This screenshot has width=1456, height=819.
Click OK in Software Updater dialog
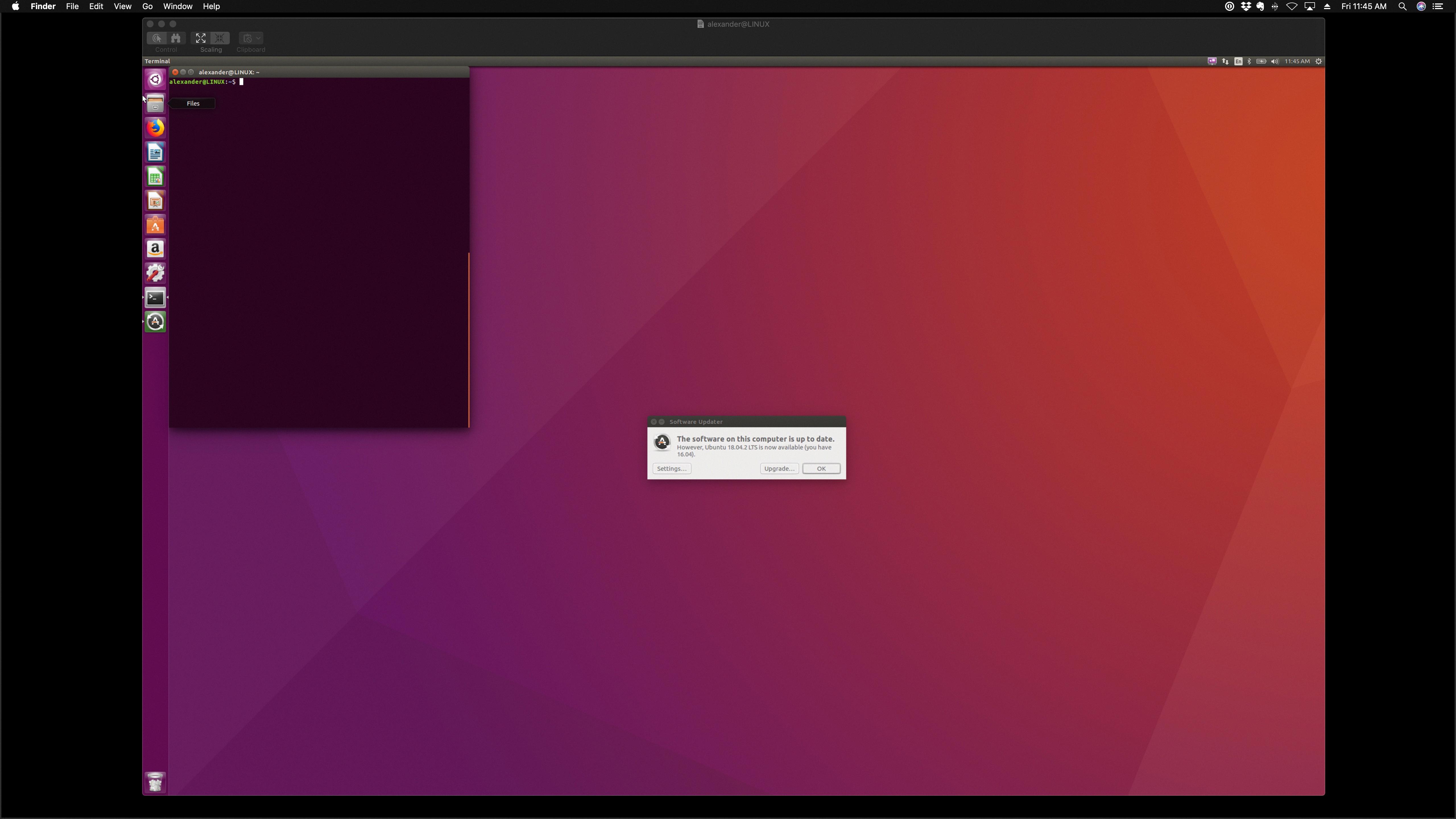[821, 469]
